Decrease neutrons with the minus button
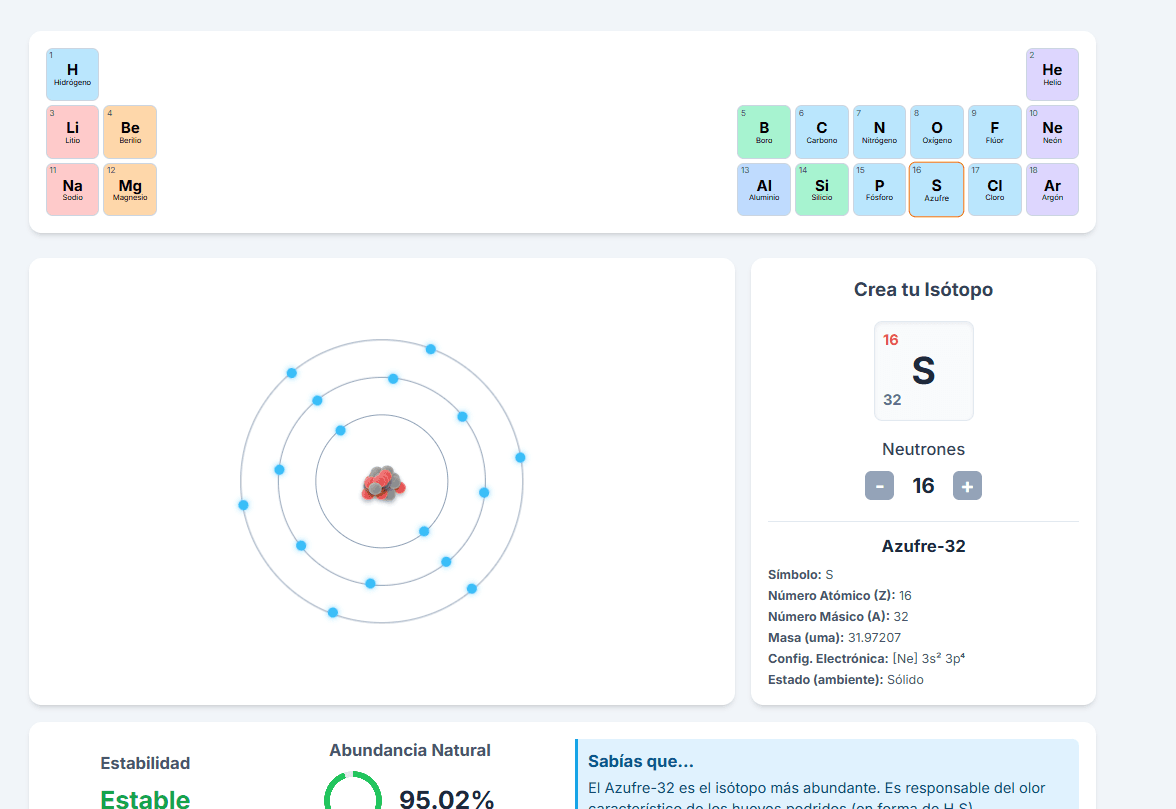The width and height of the screenshot is (1176, 809). point(879,486)
